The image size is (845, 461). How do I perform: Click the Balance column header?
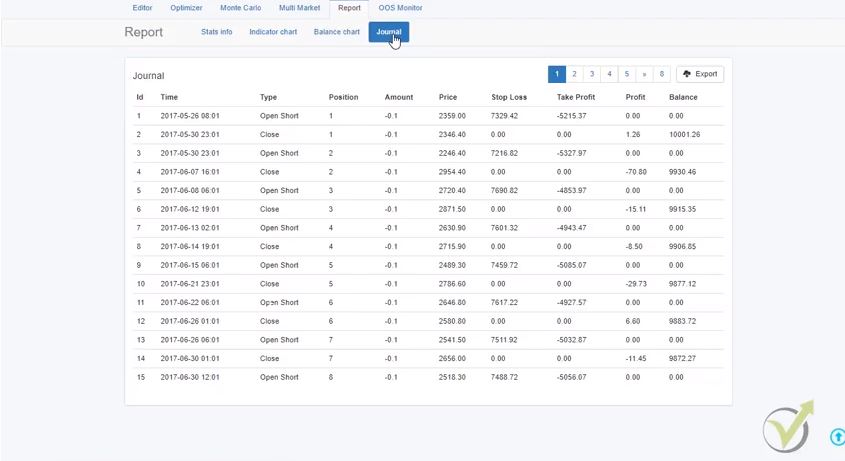(683, 97)
